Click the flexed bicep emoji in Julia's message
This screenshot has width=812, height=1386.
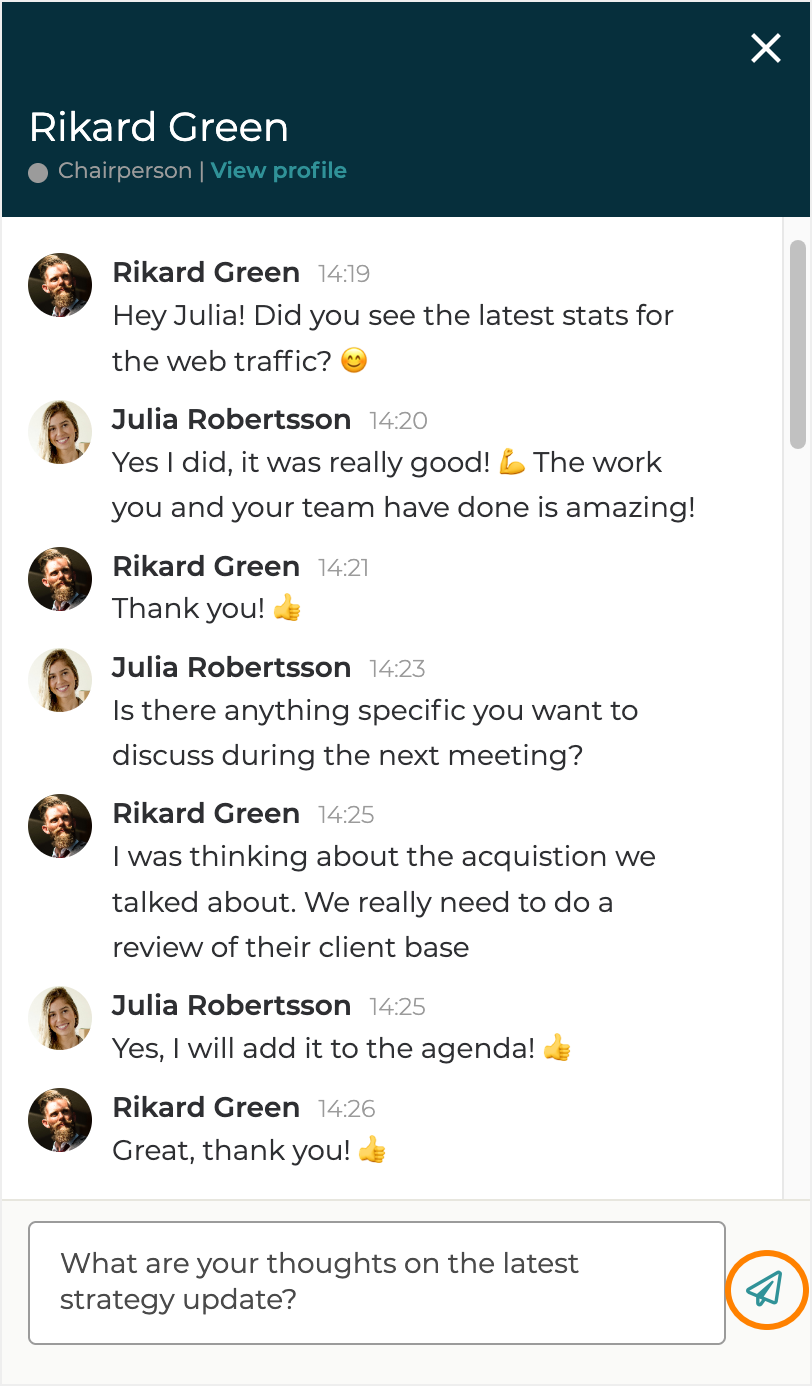(x=512, y=462)
